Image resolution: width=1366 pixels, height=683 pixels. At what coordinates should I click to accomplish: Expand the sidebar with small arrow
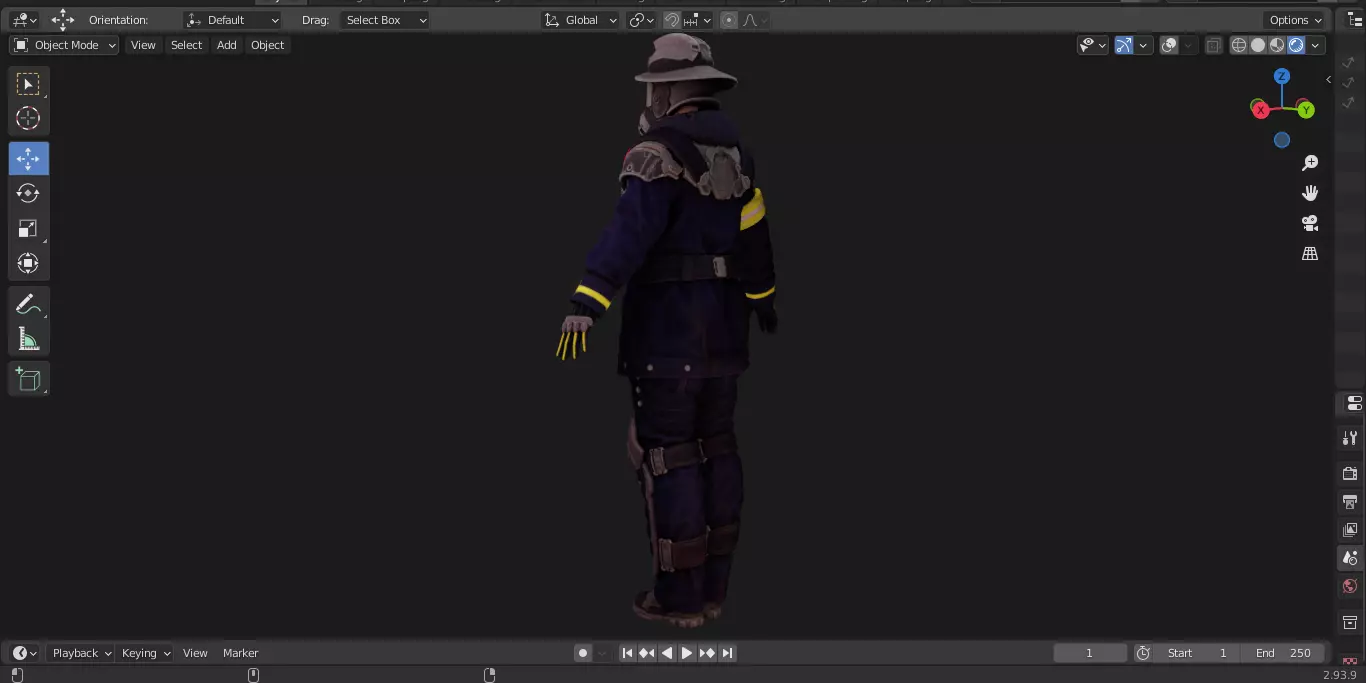[1328, 80]
